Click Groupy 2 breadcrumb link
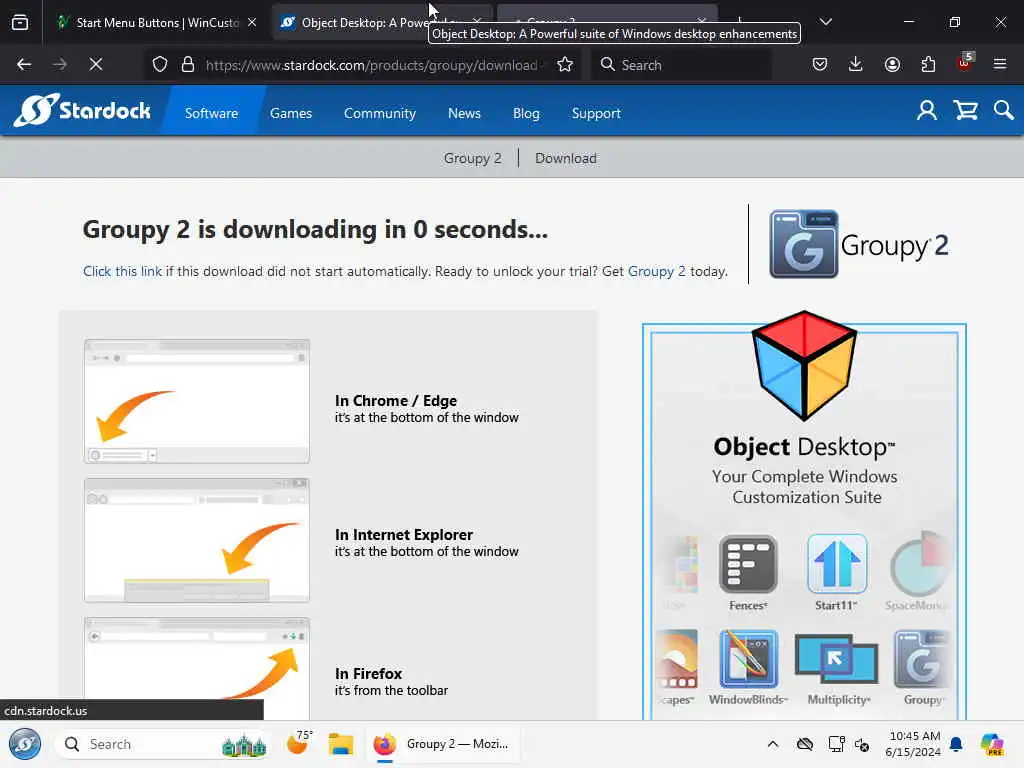Image resolution: width=1024 pixels, height=768 pixels. point(473,158)
